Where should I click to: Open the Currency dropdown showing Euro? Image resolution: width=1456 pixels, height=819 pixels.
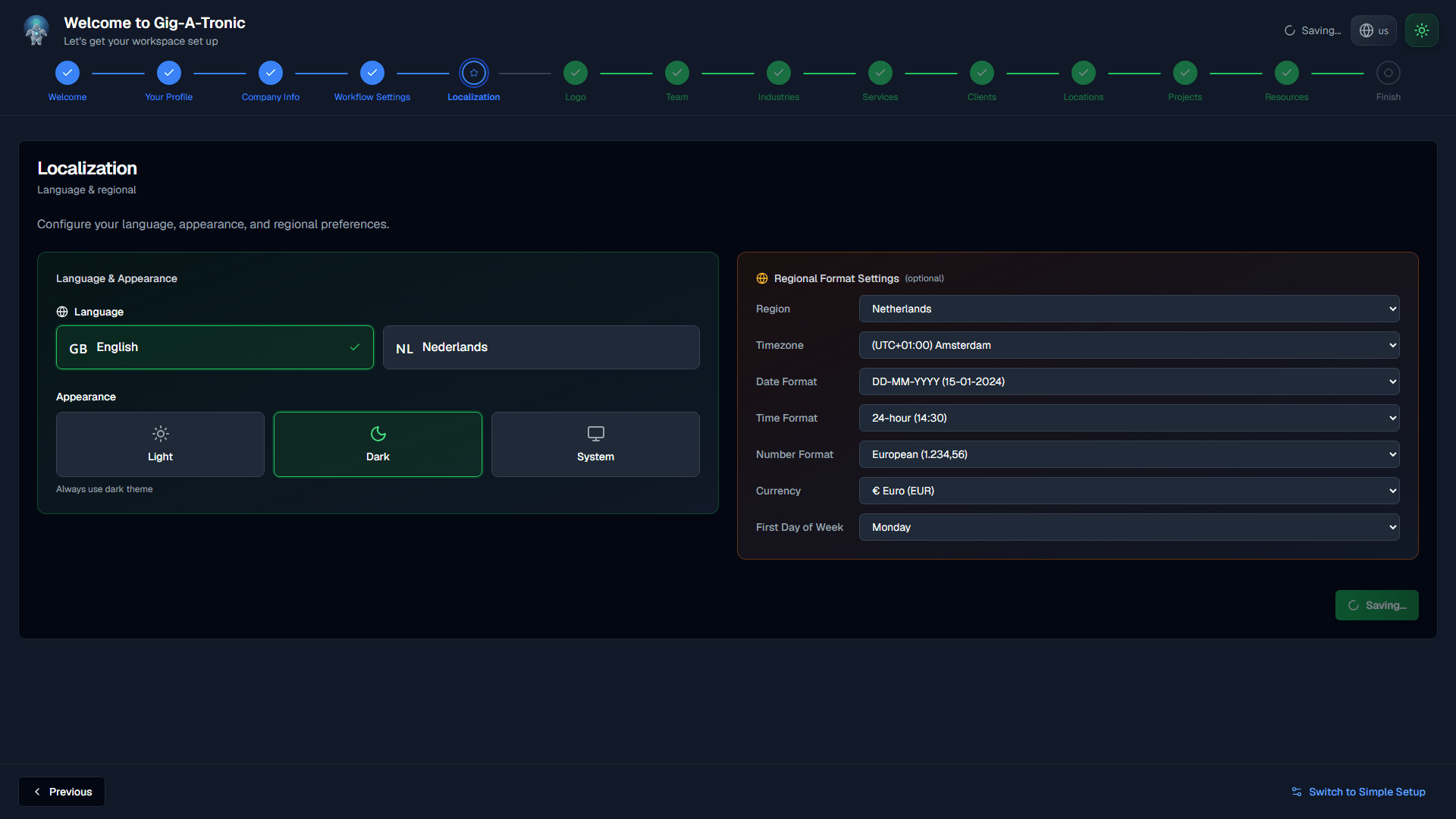[1129, 491]
